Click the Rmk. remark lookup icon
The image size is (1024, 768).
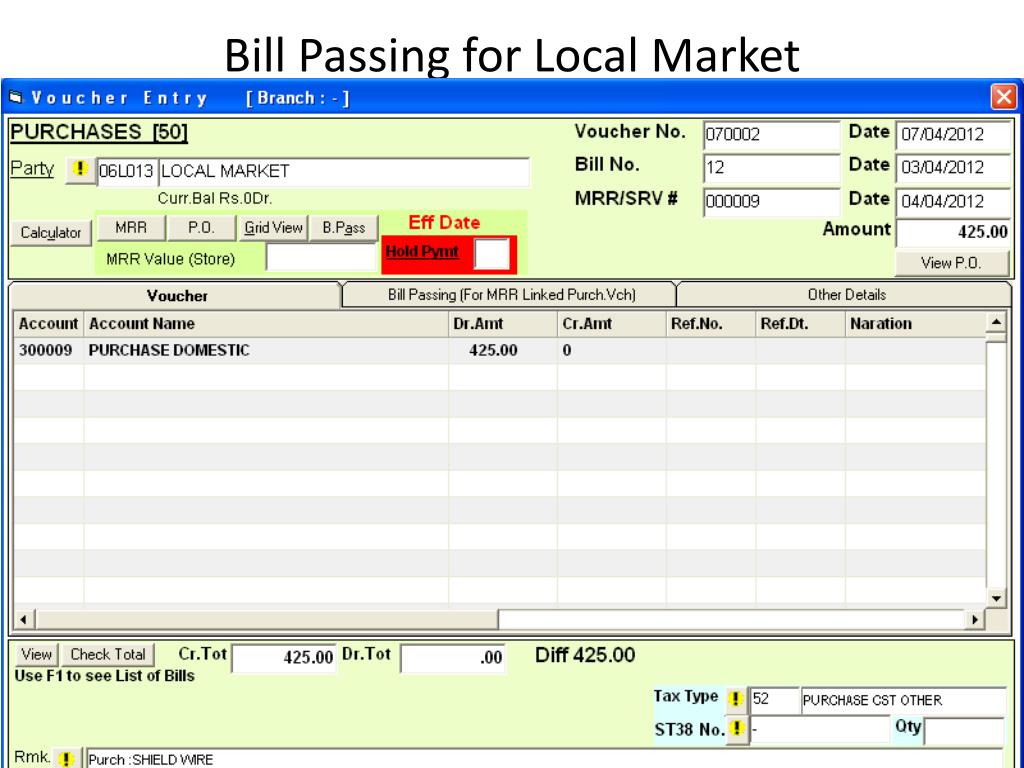tap(65, 759)
